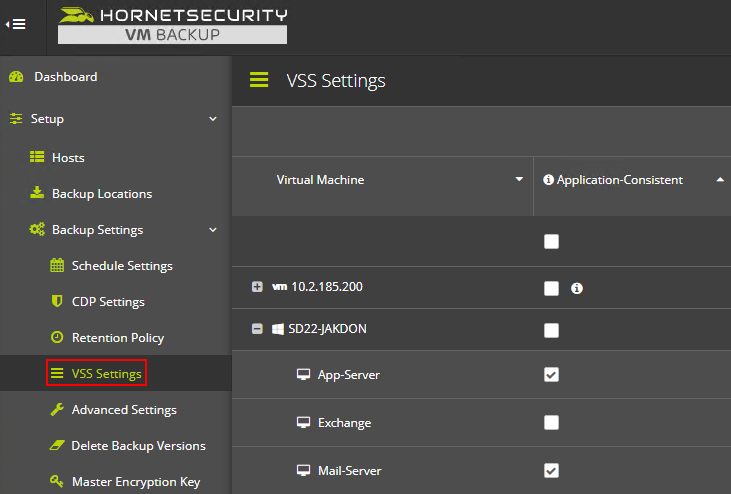The image size is (731, 494).
Task: Click info icon next to 10.2.185.200 checkbox
Action: point(577,288)
